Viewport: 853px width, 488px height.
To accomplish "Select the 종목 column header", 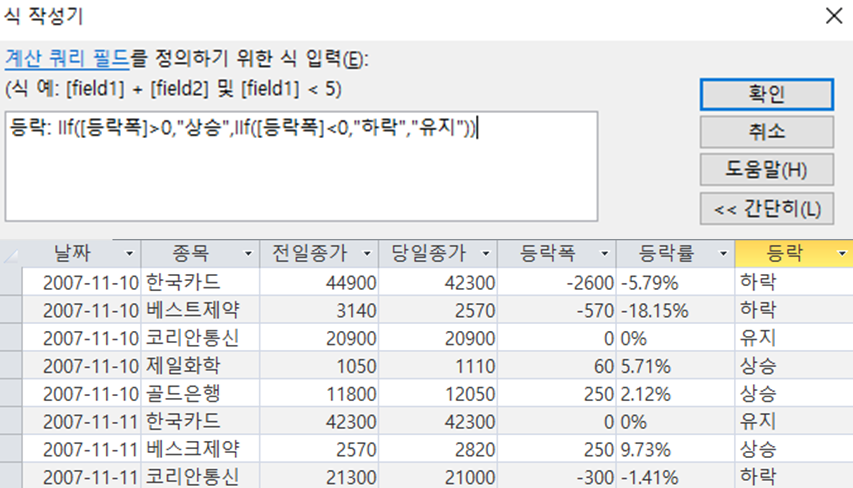I will pos(200,254).
